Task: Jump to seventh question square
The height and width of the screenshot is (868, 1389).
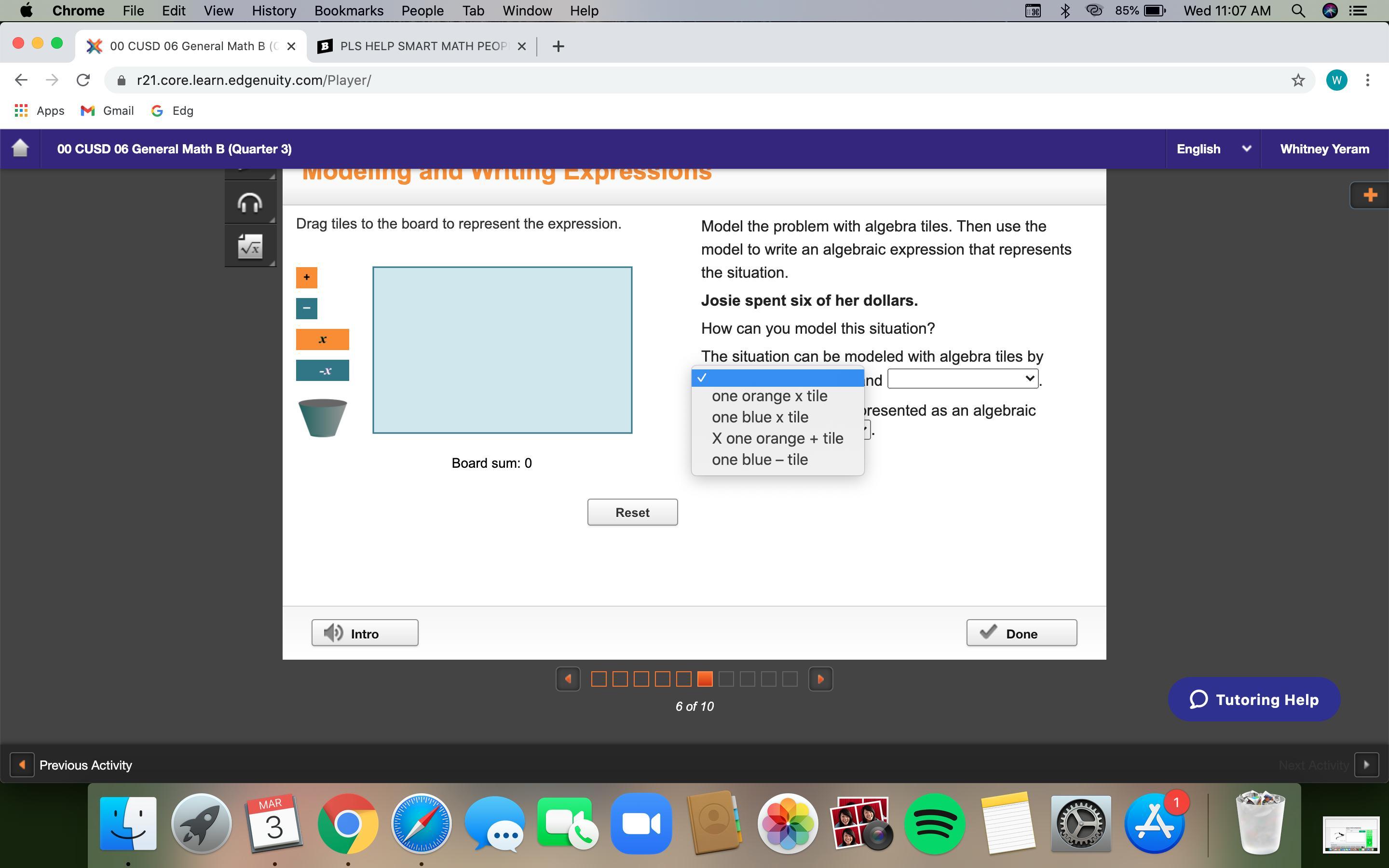Action: pos(726,679)
